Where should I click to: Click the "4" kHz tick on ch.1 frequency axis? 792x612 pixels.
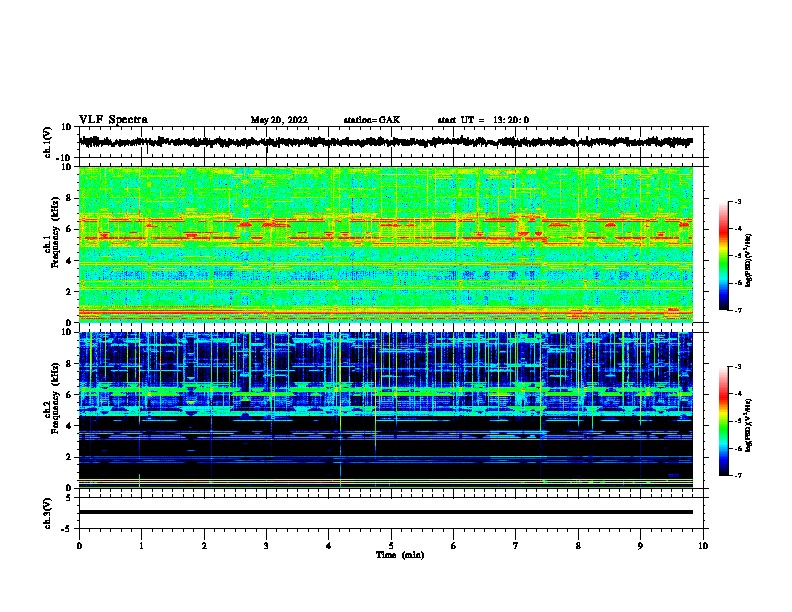click(x=69, y=261)
